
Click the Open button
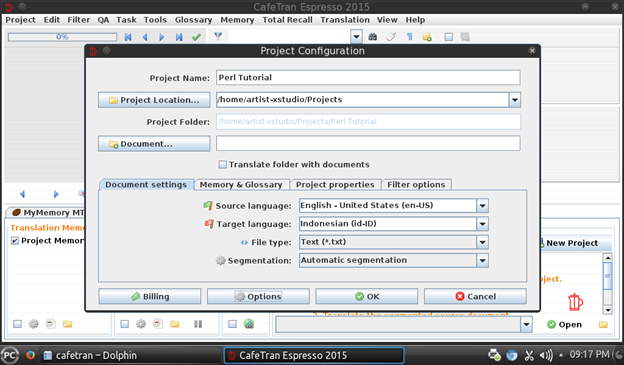point(565,324)
